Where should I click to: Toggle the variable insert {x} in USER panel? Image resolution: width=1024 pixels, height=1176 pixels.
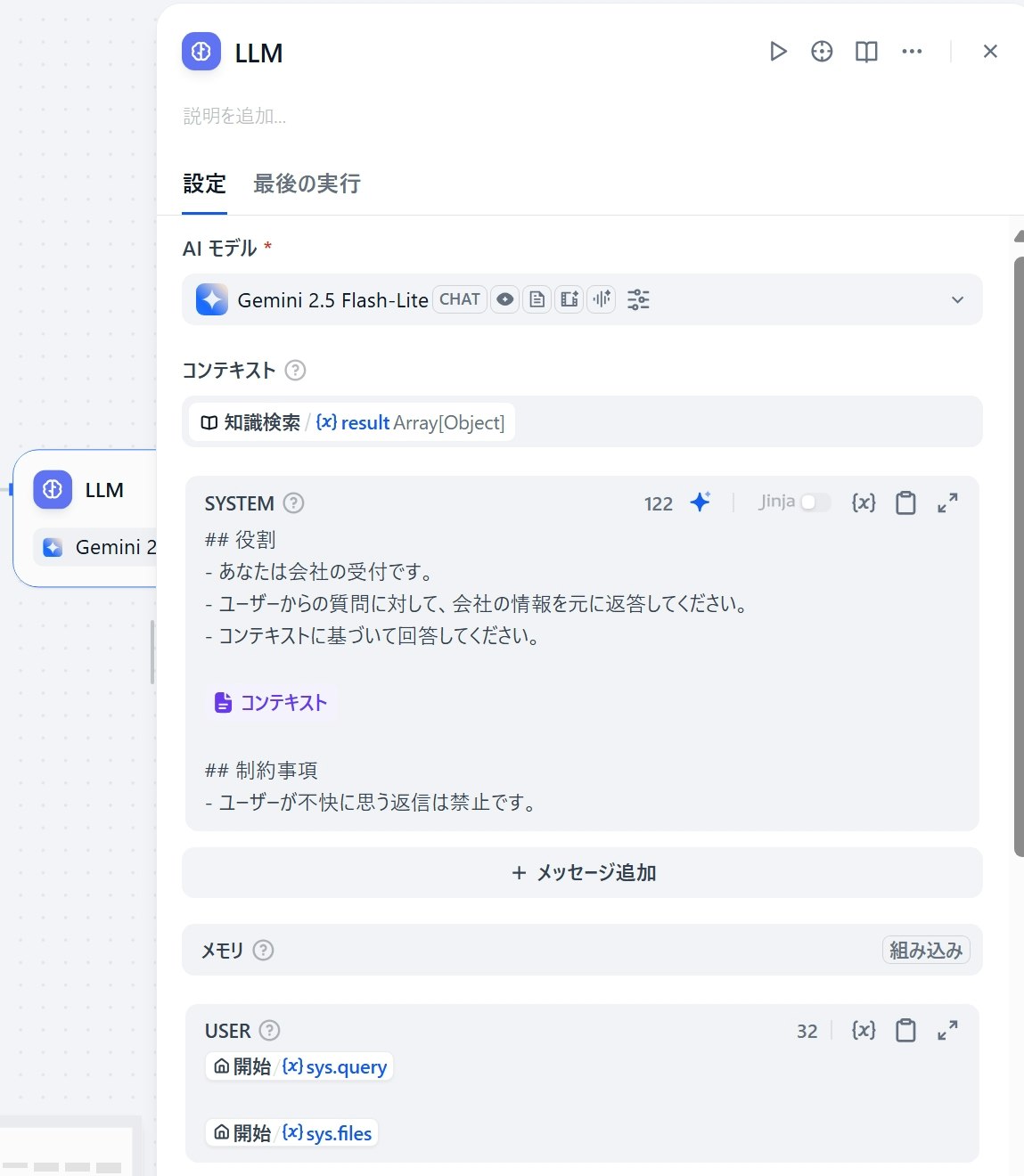click(x=862, y=1031)
